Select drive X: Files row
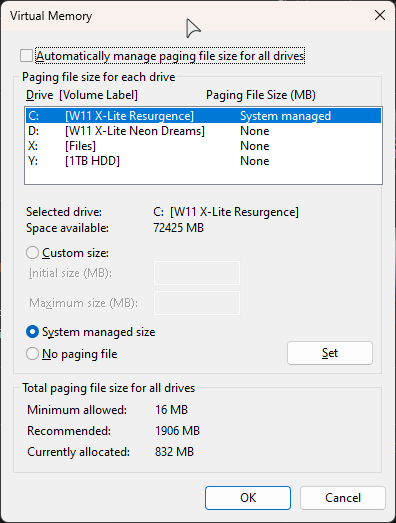 [203, 146]
